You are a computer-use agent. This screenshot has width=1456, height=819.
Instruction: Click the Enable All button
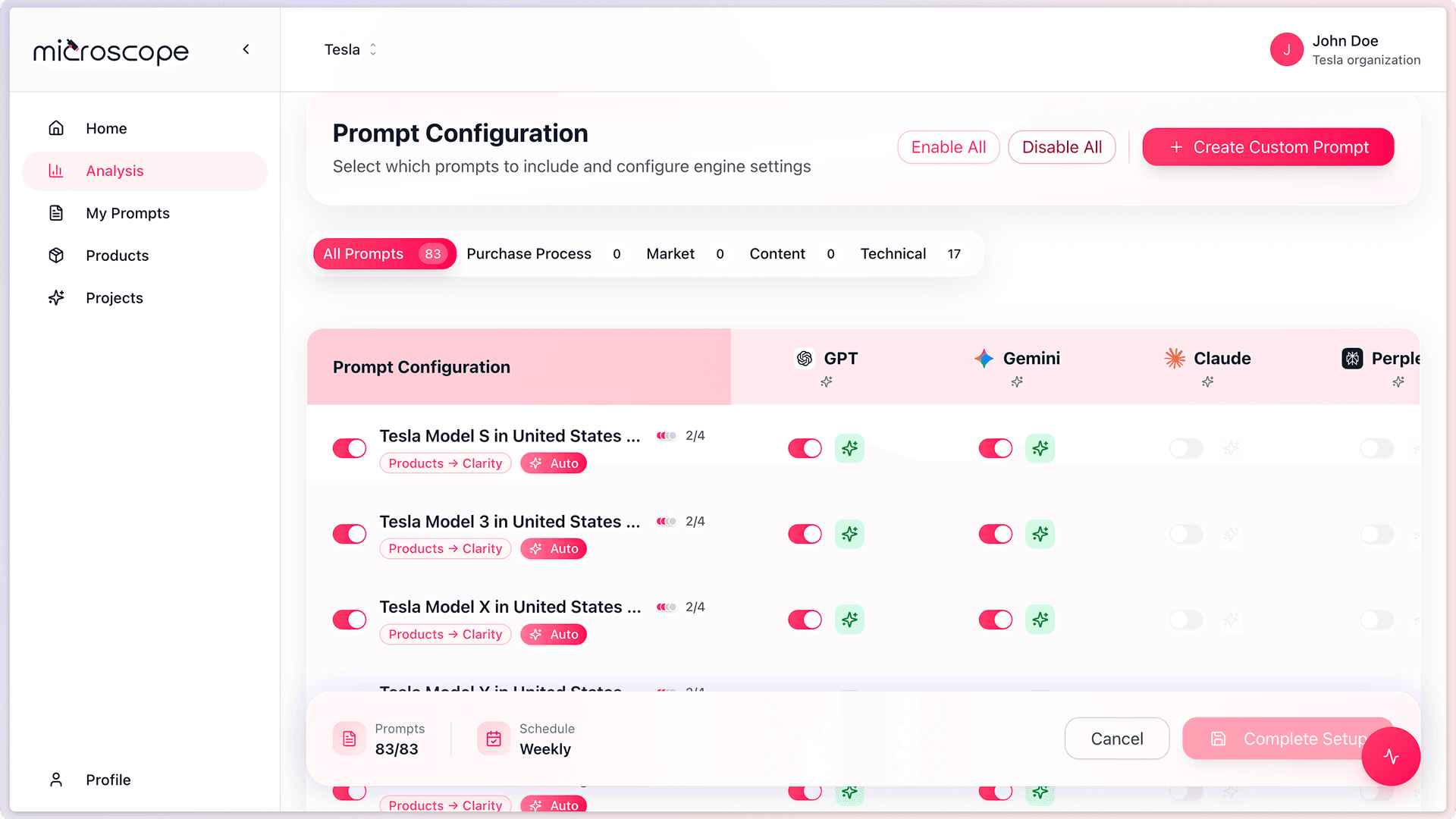tap(948, 146)
